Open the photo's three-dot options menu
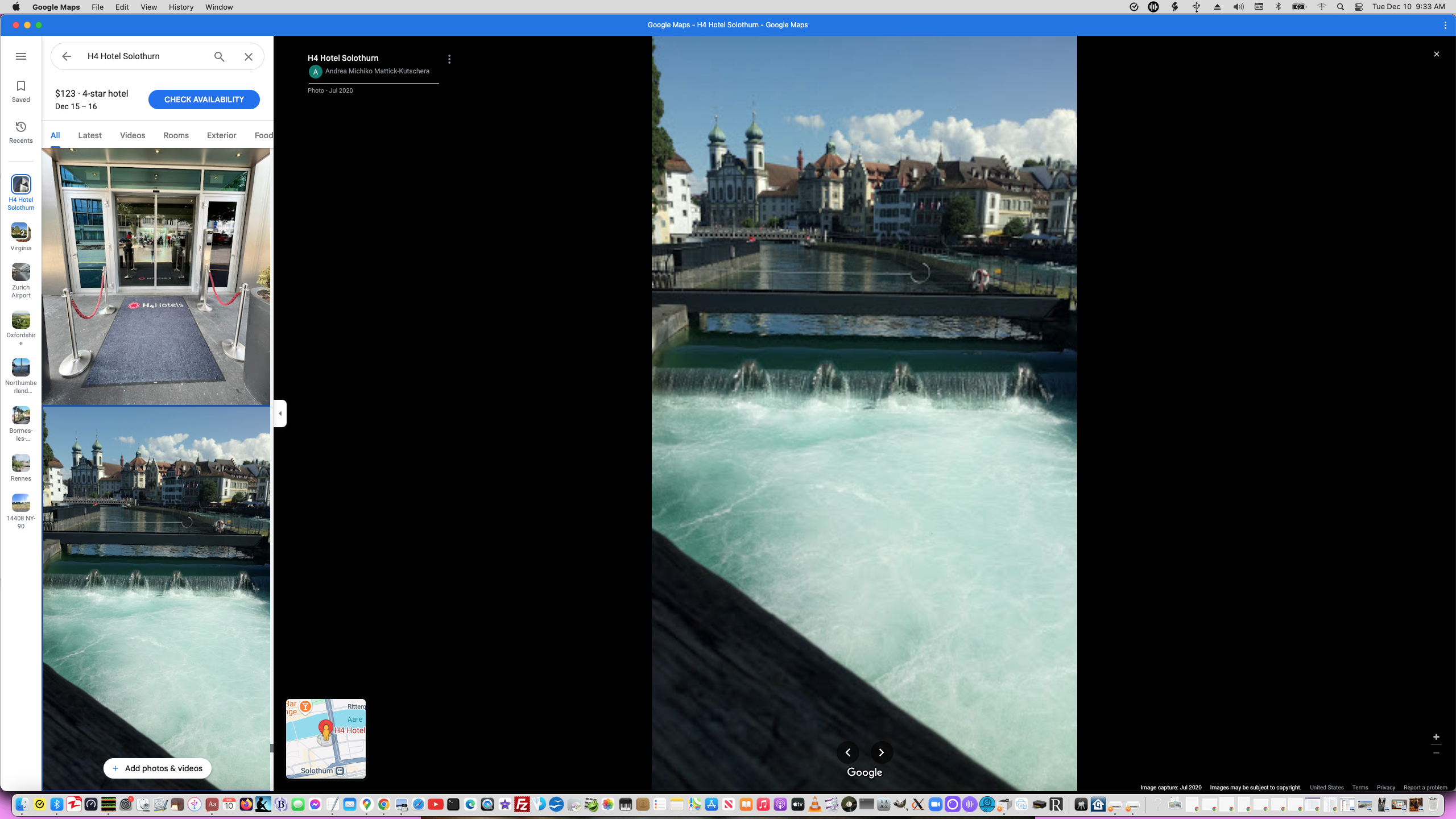The height and width of the screenshot is (819, 1456). pos(449,59)
